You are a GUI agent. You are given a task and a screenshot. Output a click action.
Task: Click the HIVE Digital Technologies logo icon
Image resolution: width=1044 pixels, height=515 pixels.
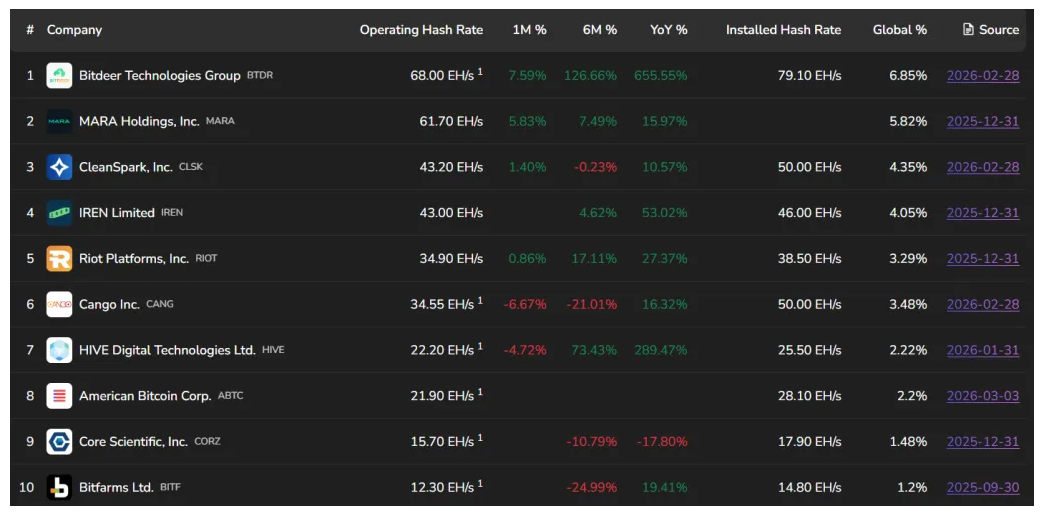point(59,350)
